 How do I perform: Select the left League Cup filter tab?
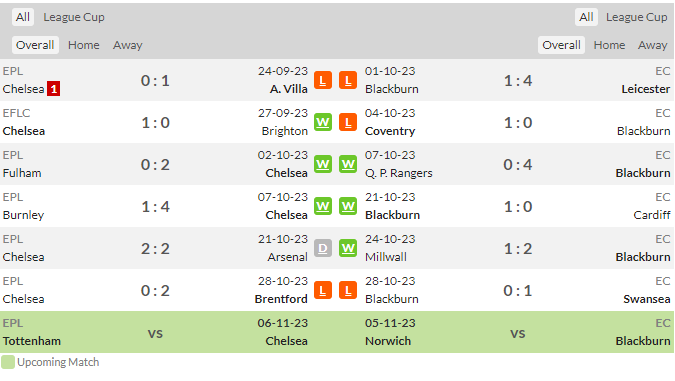click(x=74, y=17)
